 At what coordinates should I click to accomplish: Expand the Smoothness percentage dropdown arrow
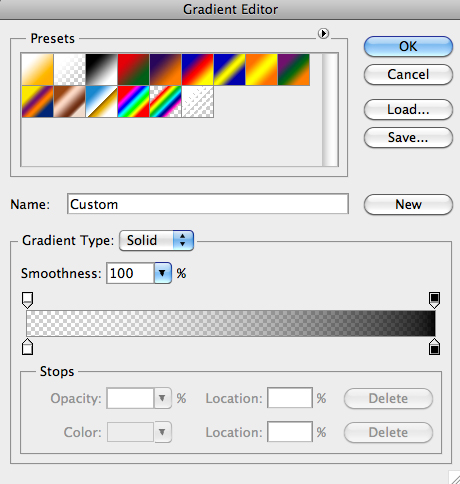pyautogui.click(x=162, y=273)
